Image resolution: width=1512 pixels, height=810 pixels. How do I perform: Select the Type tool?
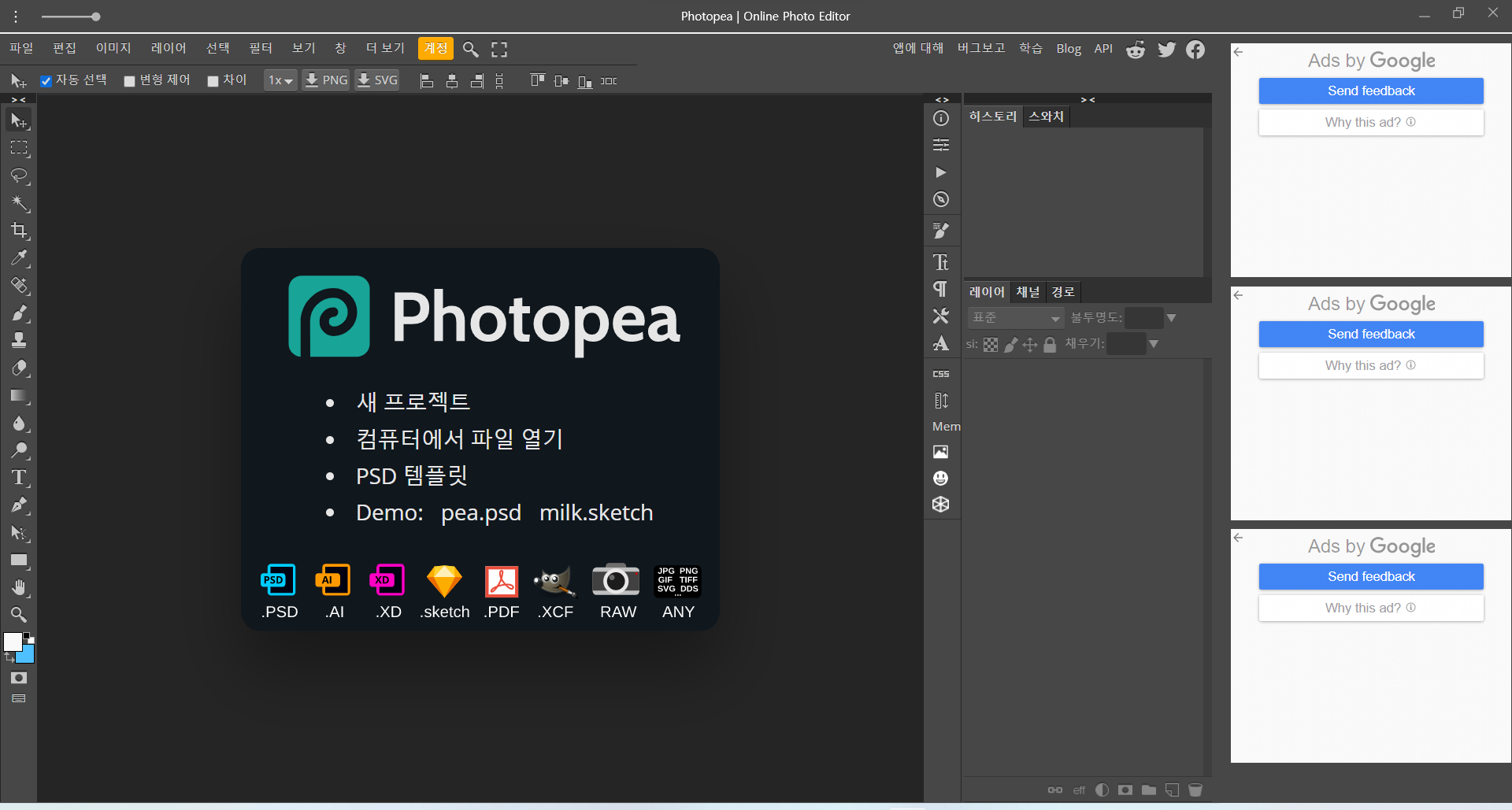tap(19, 478)
